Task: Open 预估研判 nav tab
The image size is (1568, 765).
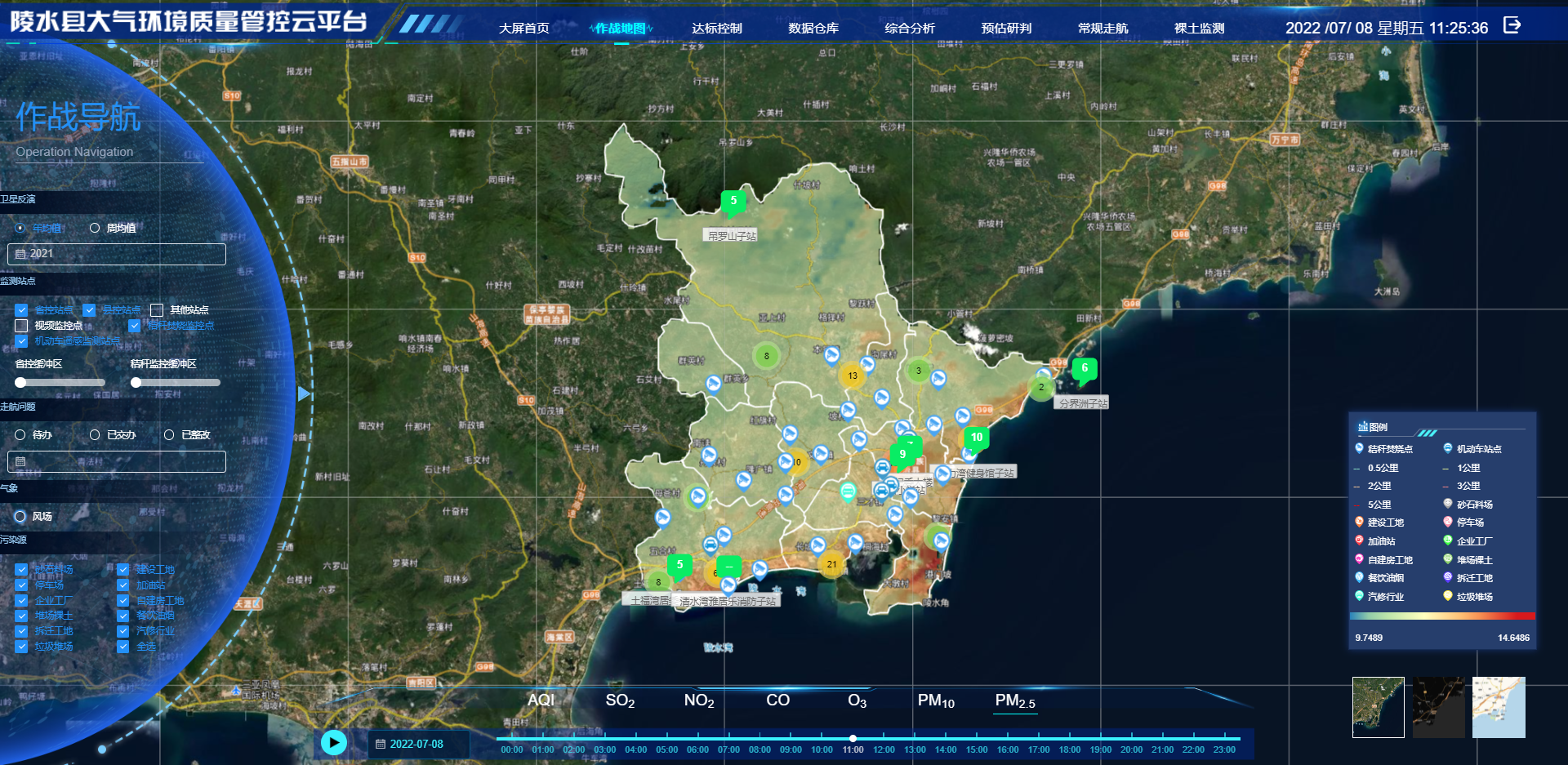Action: point(1006,29)
